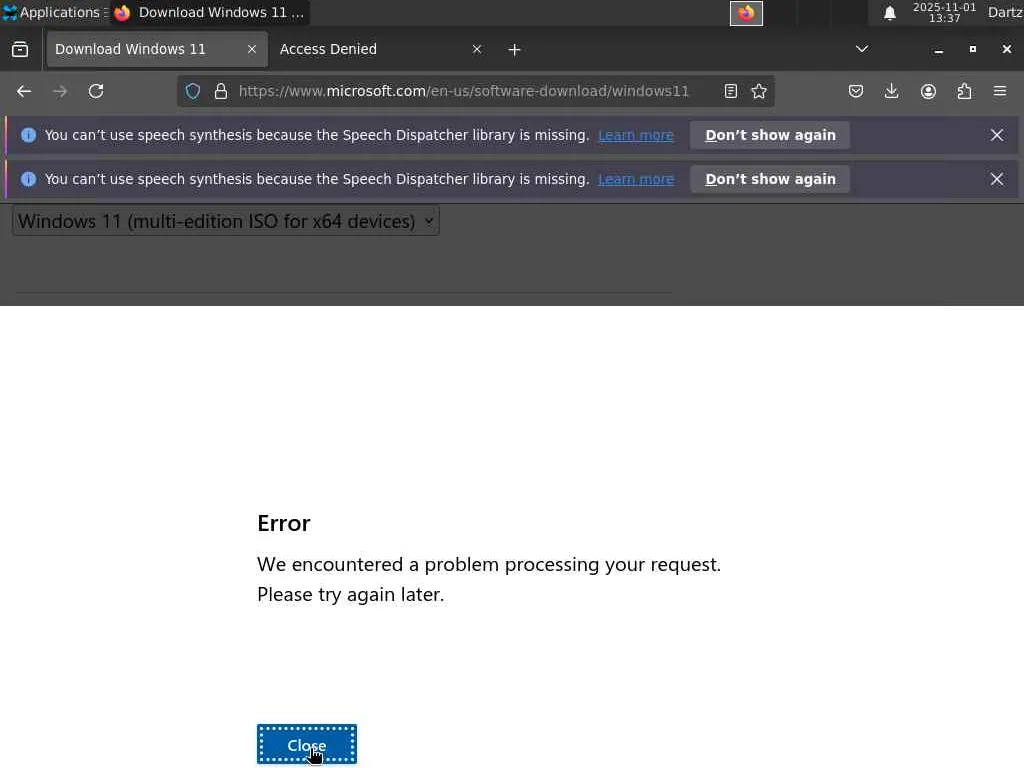The image size is (1024, 768).
Task: Click the forward navigation arrow
Action: [60, 91]
